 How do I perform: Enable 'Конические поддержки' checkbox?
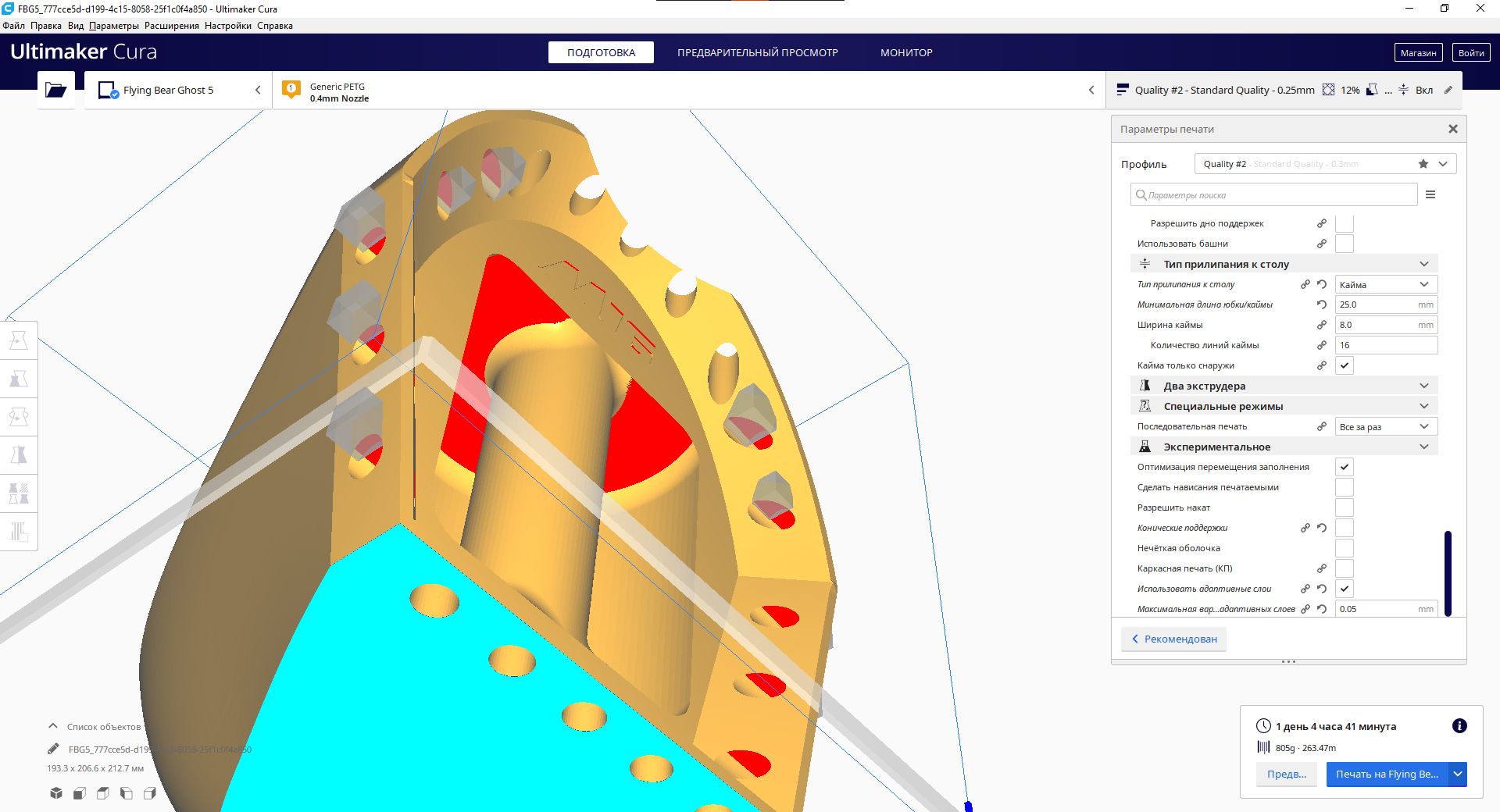point(1345,528)
